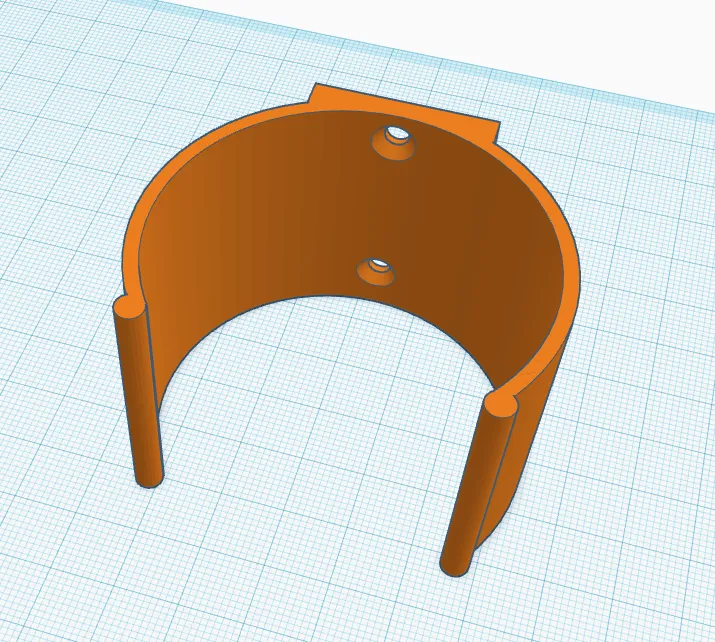Click the bottom end of the right post

pyautogui.click(x=455, y=565)
